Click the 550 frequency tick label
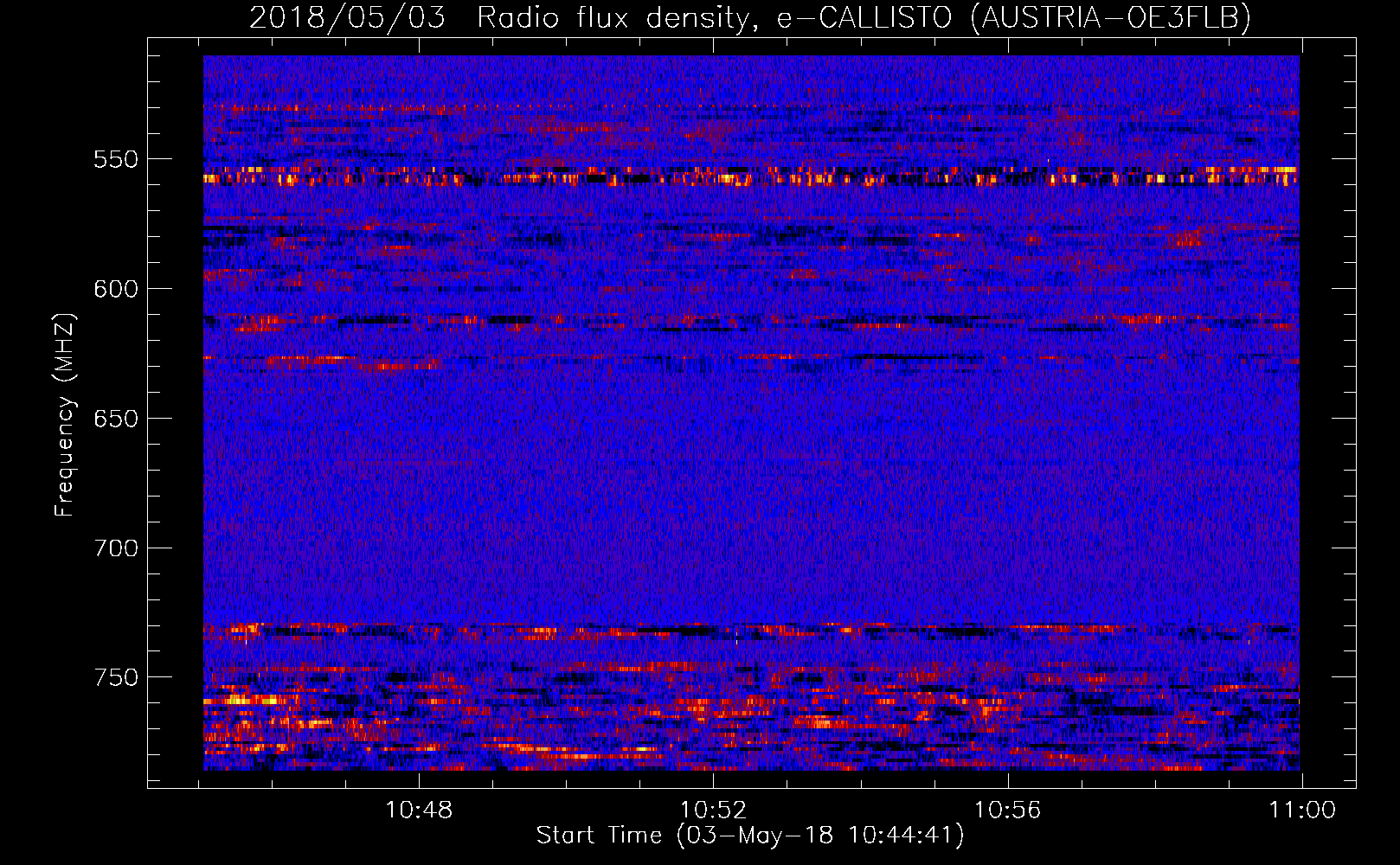Viewport: 1400px width, 865px height. click(x=116, y=160)
